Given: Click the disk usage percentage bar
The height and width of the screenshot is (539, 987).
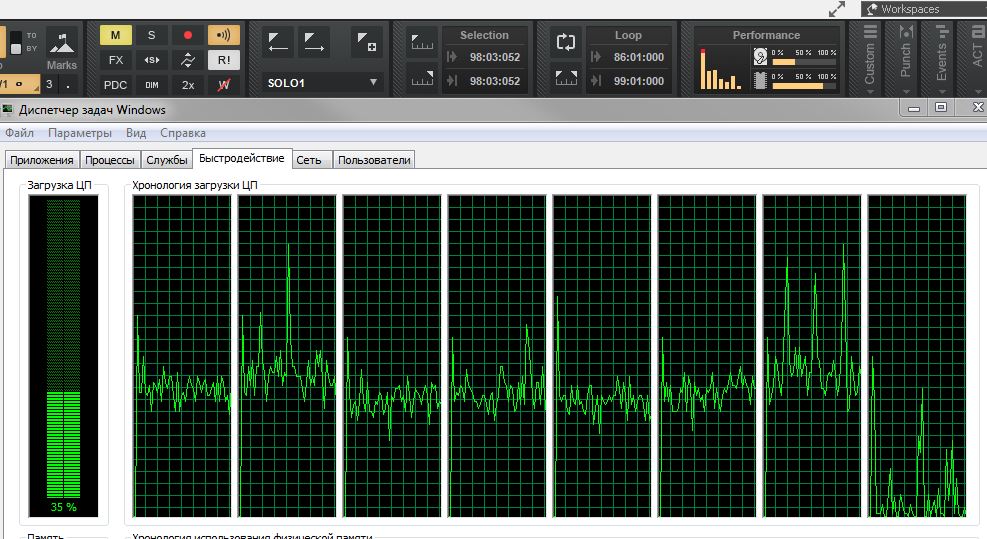Looking at the screenshot, I should click(x=804, y=62).
